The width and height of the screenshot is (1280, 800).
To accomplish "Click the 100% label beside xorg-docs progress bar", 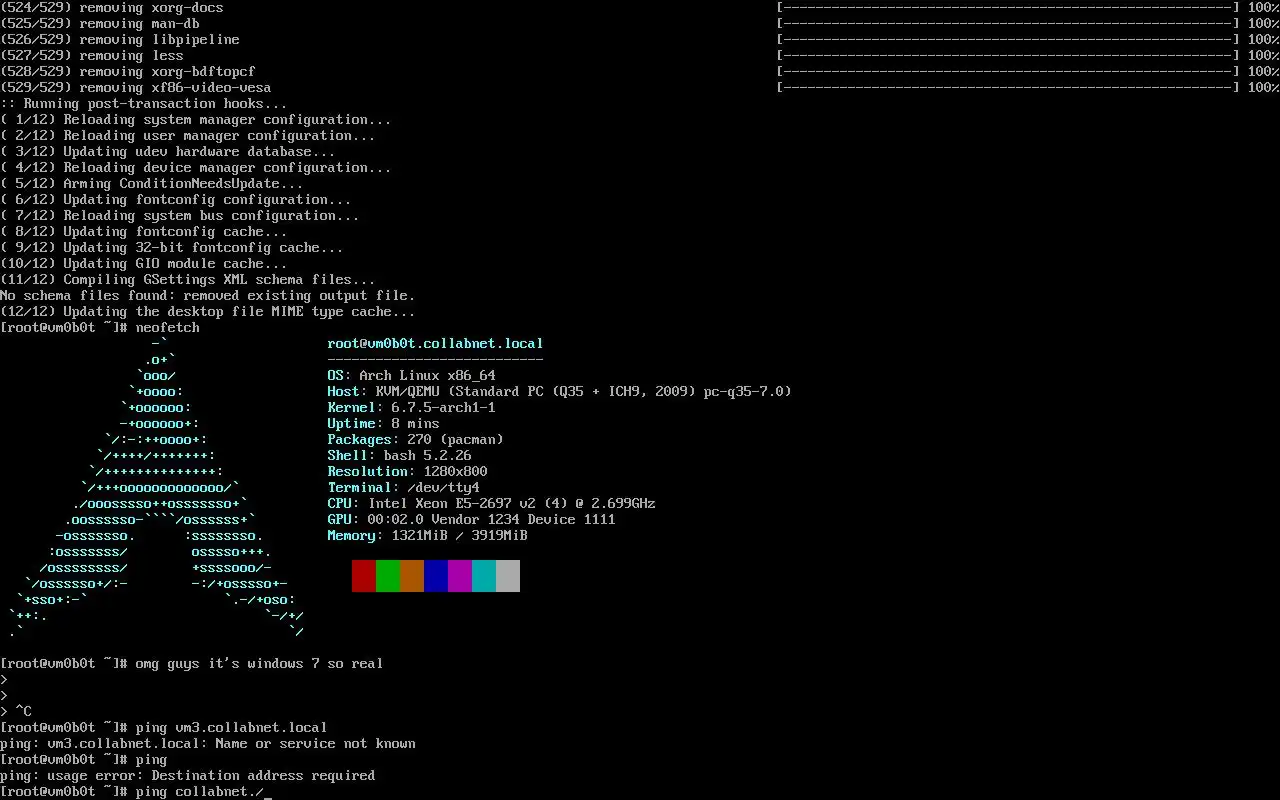I will tap(1264, 8).
